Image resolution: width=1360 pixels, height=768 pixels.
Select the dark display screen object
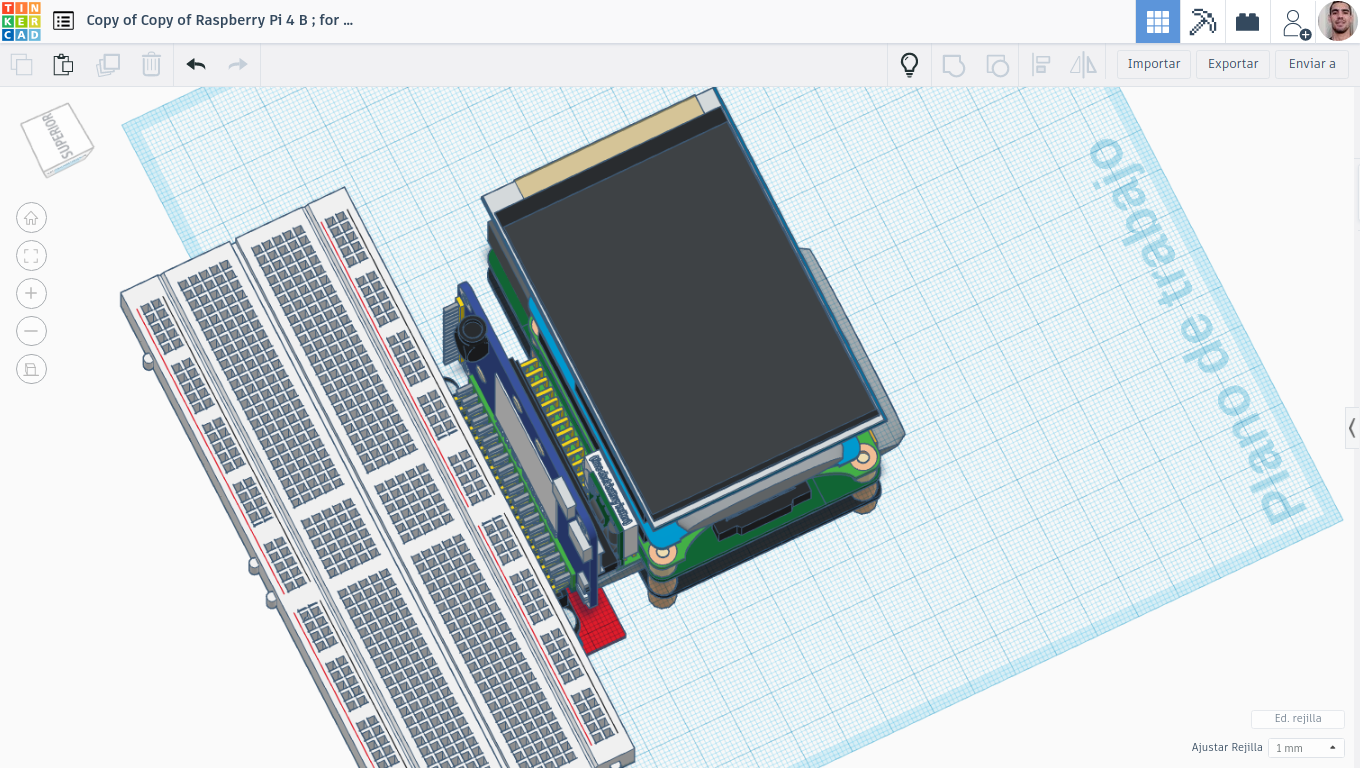(x=690, y=320)
